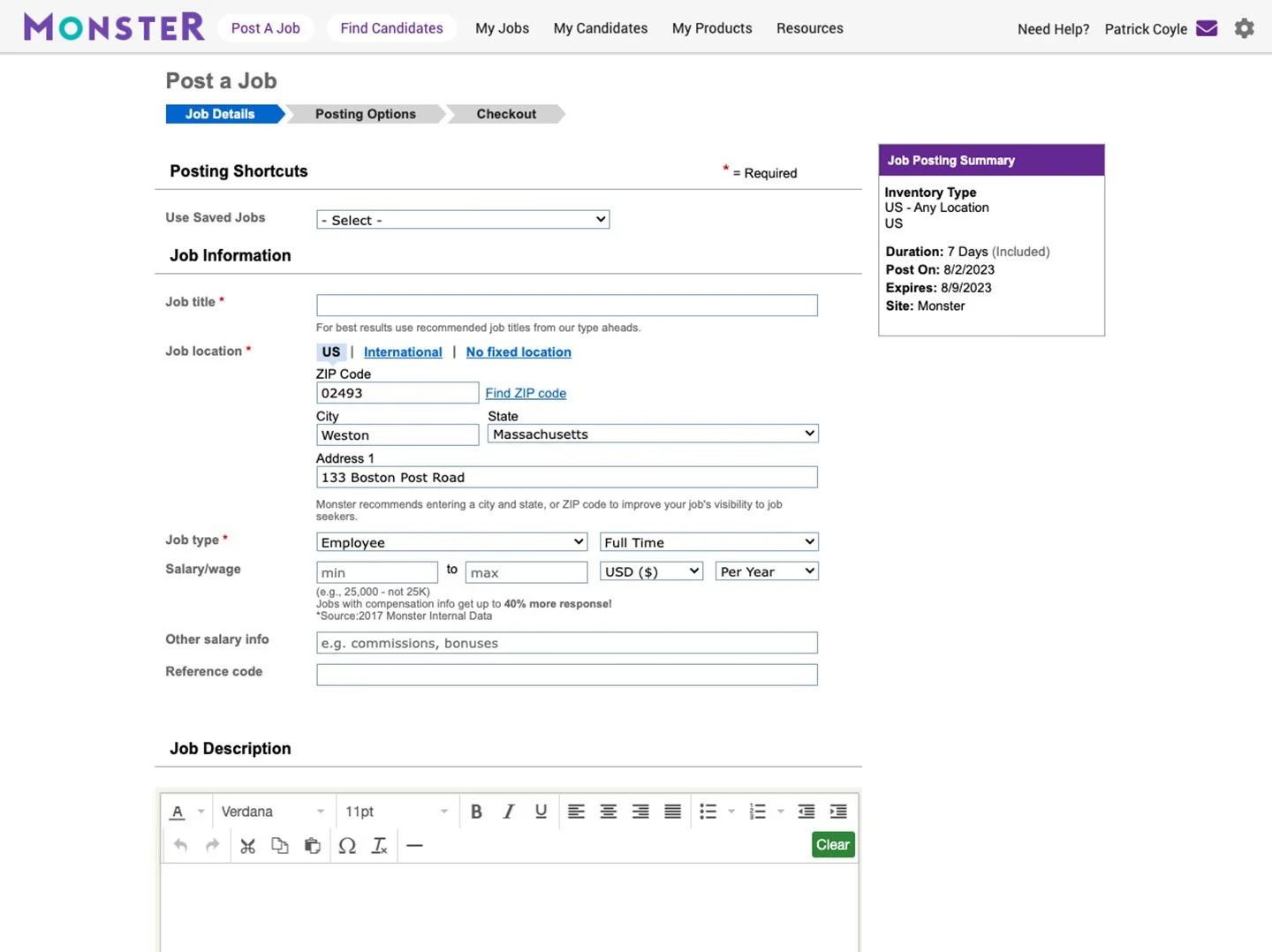
Task: Center align text in editor
Action: click(x=609, y=812)
